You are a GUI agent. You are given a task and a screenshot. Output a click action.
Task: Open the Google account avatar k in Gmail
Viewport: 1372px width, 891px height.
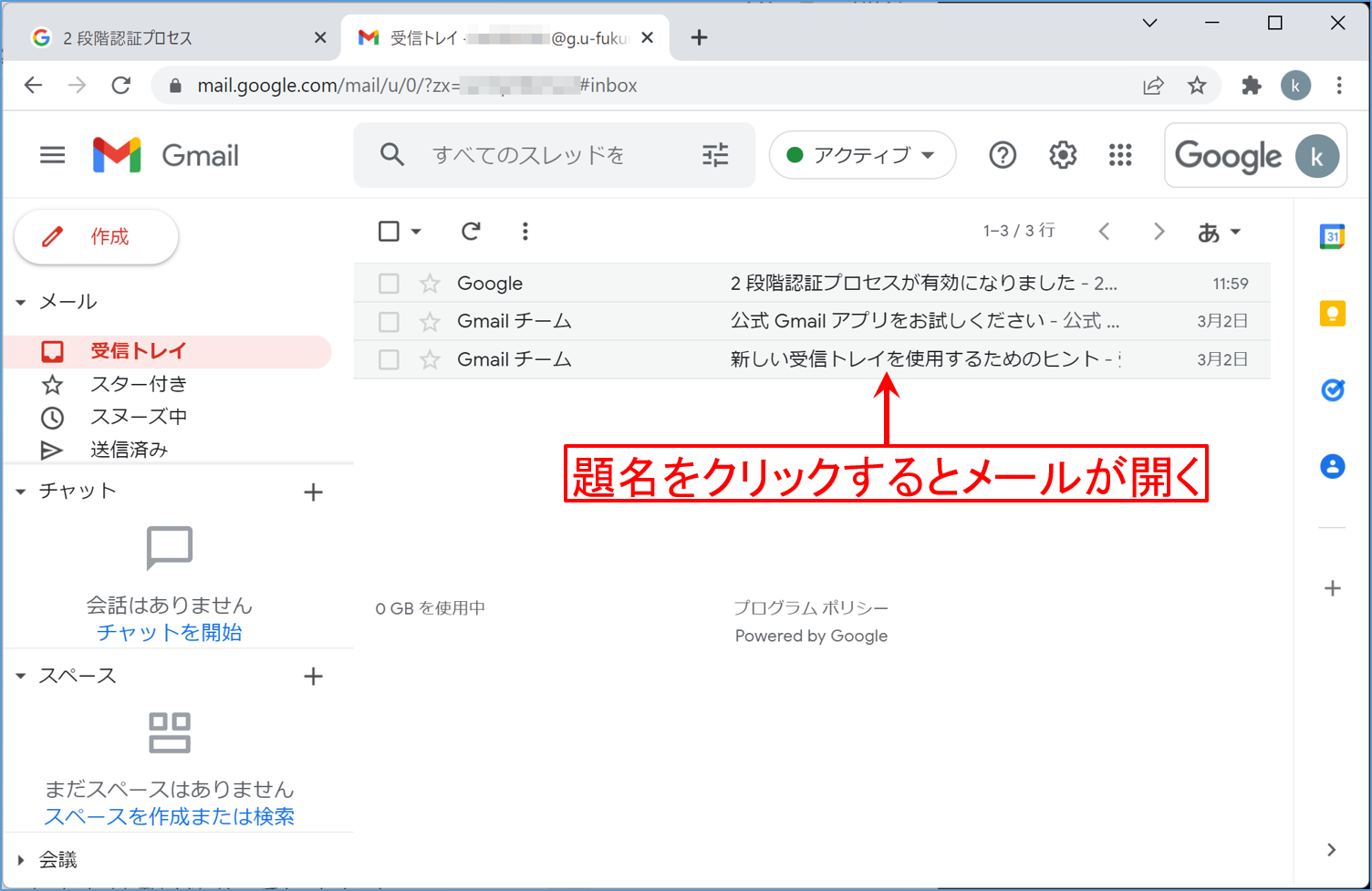1317,156
